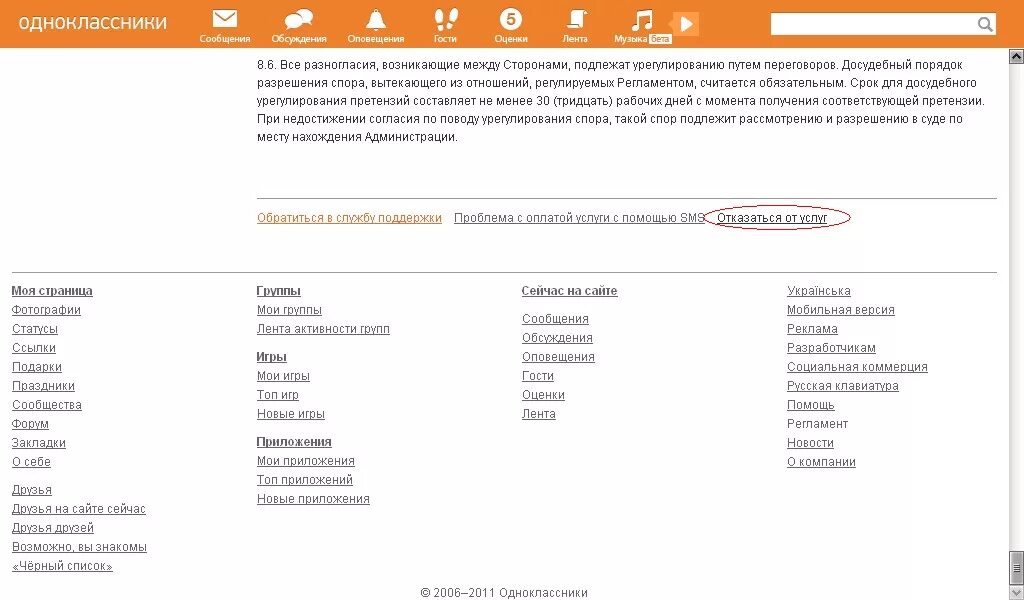Open Возможно, вы знакомы link

[79, 546]
